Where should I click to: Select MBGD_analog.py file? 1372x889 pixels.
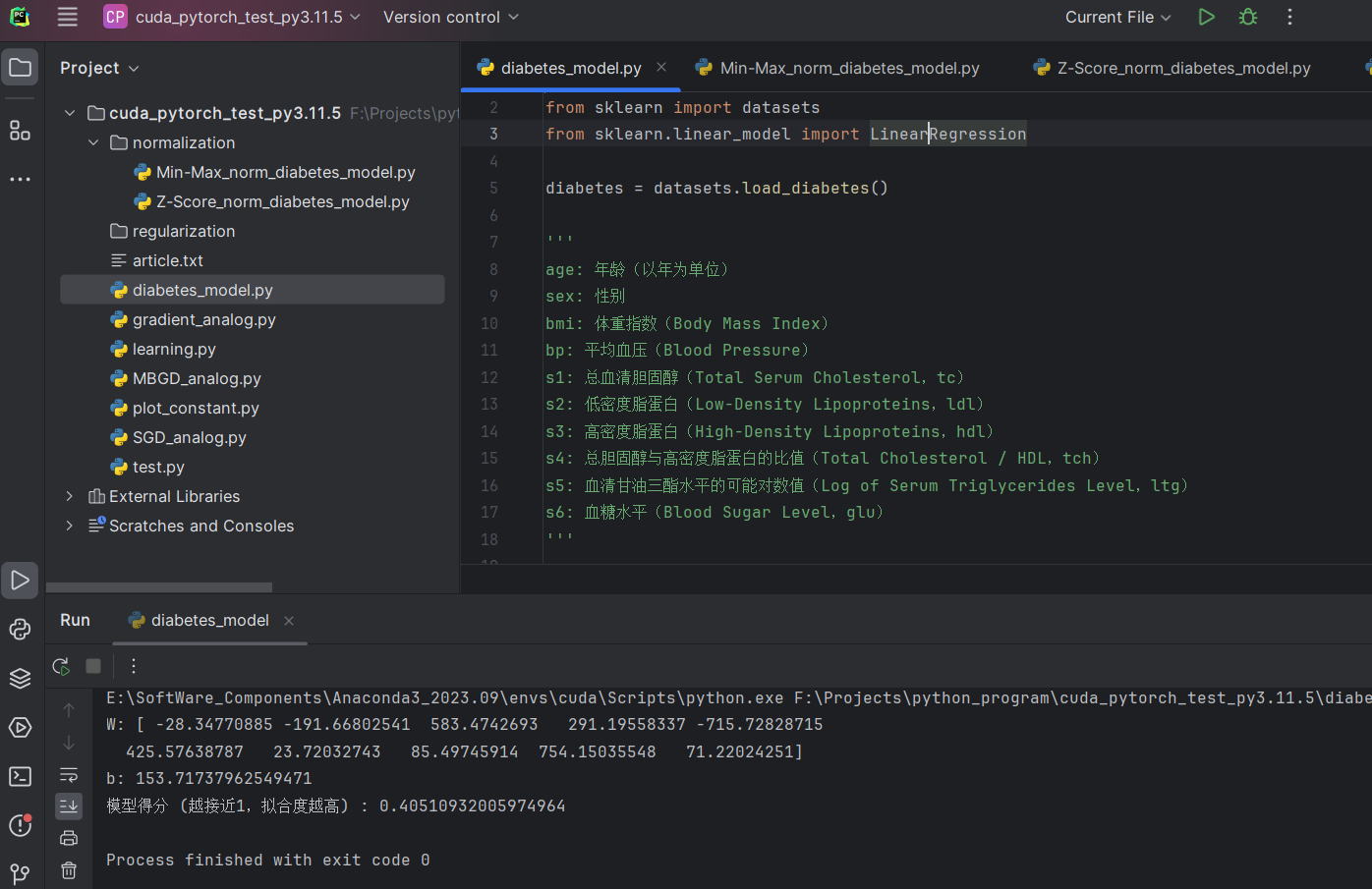(x=186, y=378)
